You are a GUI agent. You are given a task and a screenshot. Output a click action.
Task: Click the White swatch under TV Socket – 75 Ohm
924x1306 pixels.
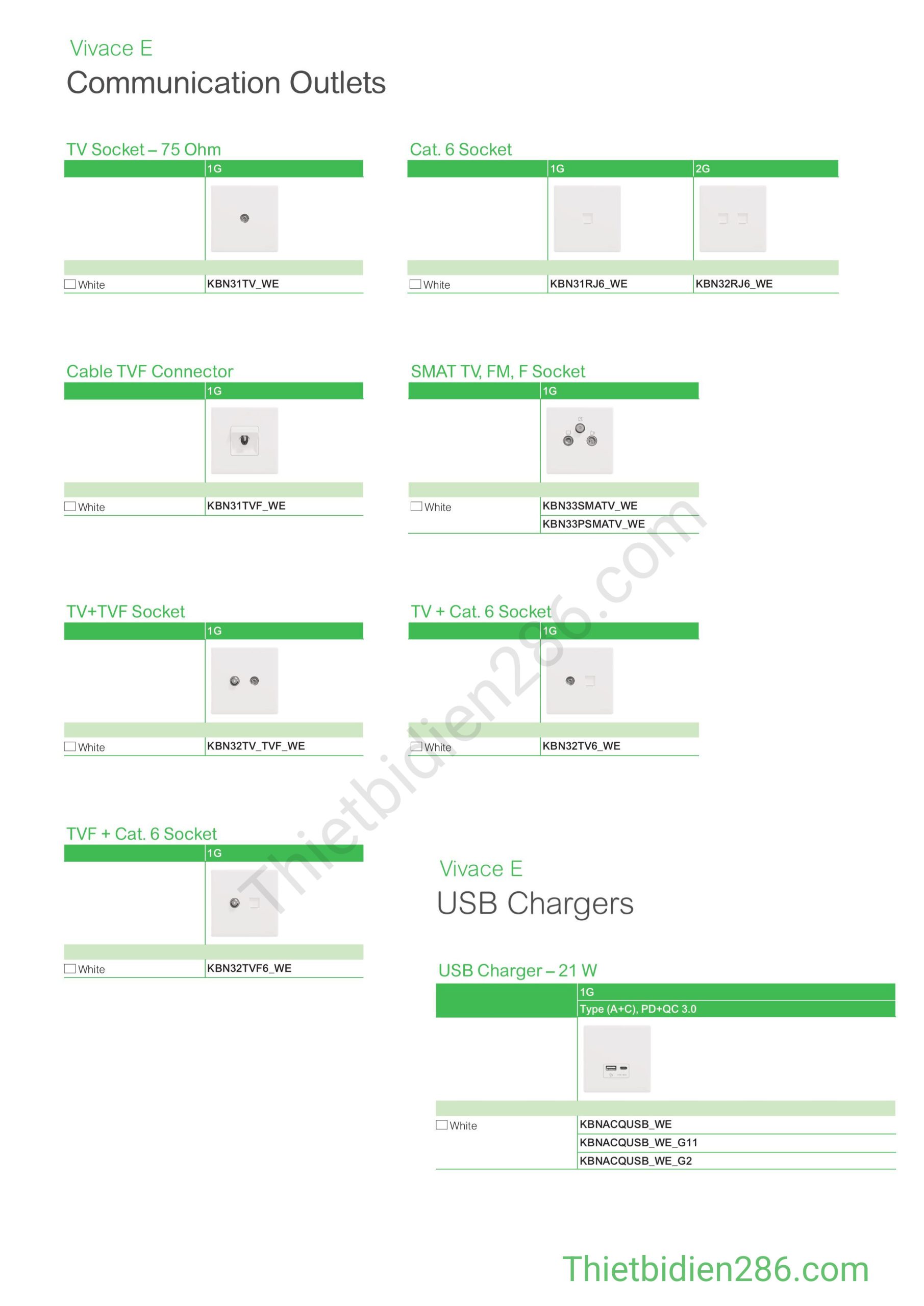tap(70, 284)
